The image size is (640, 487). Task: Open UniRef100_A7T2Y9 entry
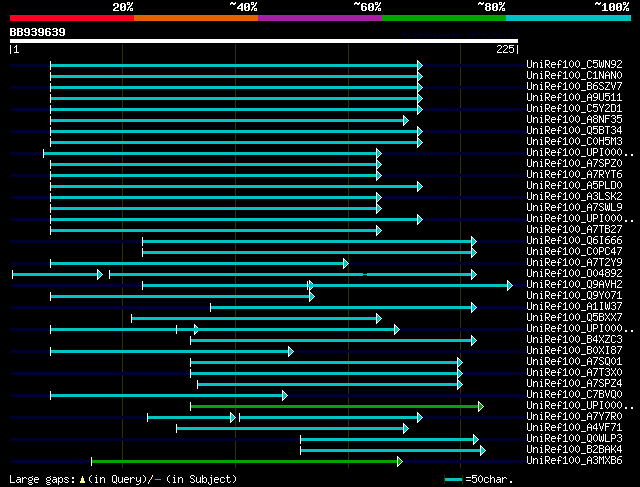pos(574,262)
